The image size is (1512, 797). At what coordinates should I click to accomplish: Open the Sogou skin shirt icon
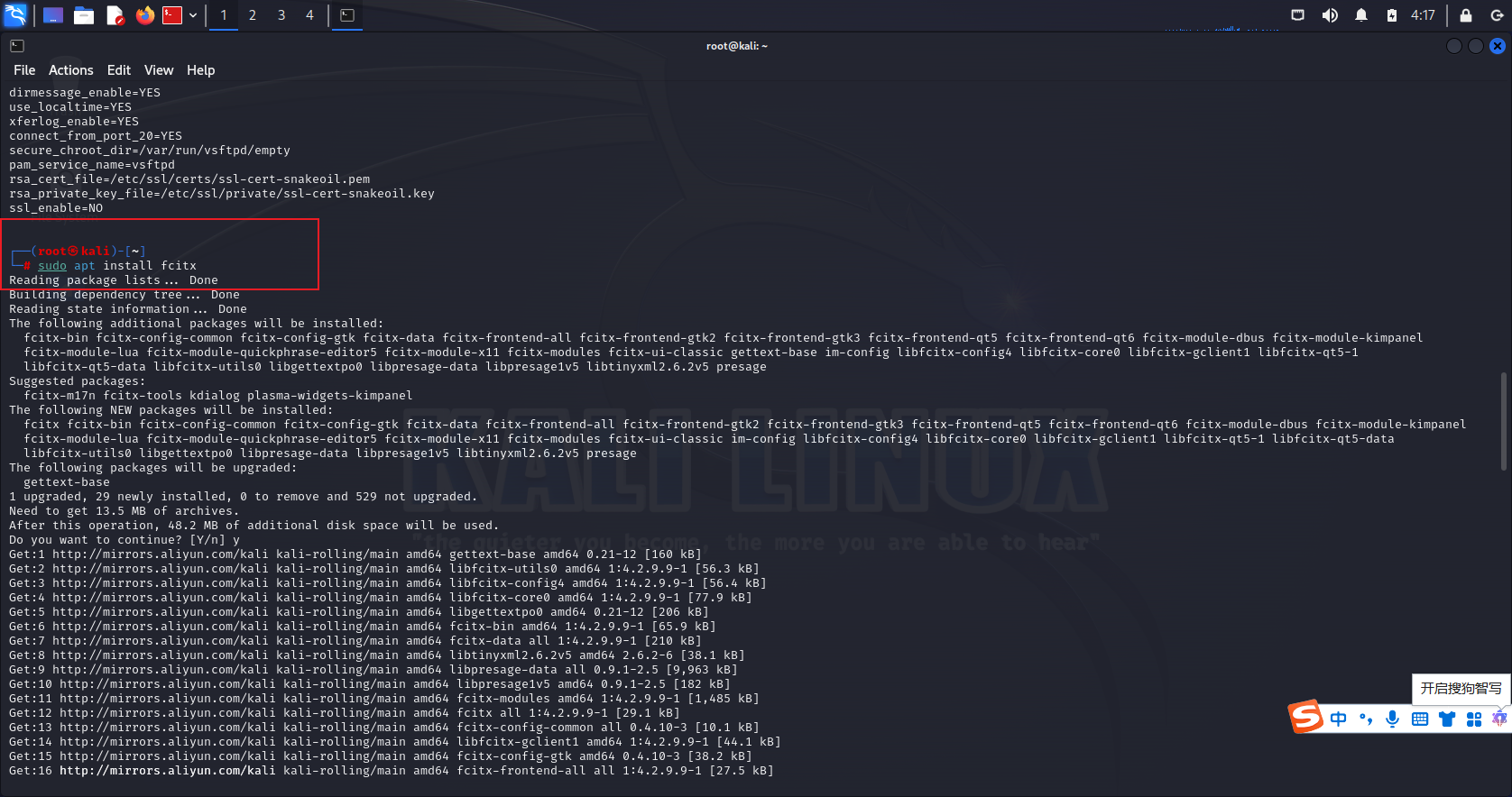[1447, 719]
